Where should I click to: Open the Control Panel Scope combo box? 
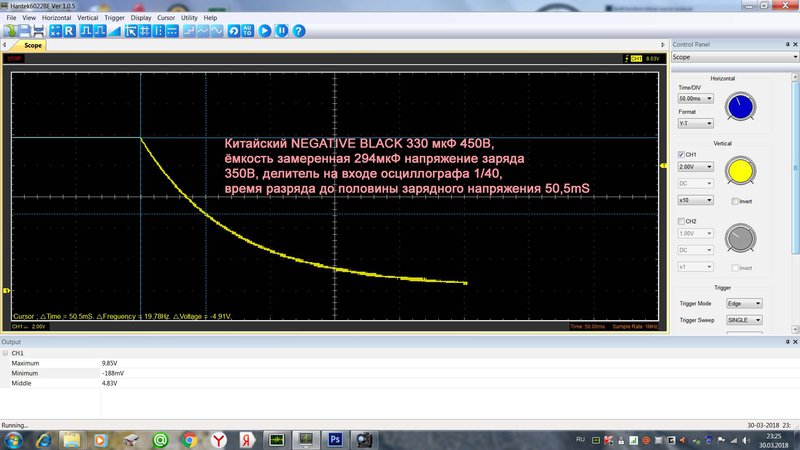point(735,57)
